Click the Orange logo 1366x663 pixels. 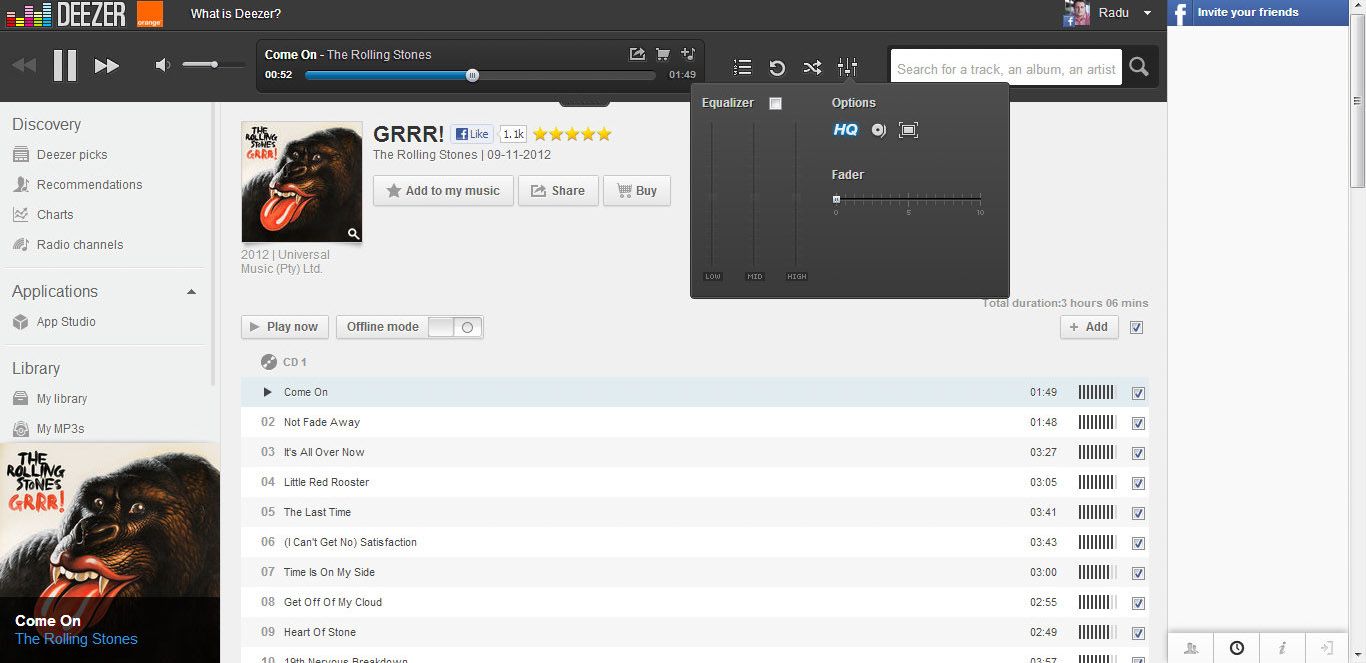[x=150, y=14]
